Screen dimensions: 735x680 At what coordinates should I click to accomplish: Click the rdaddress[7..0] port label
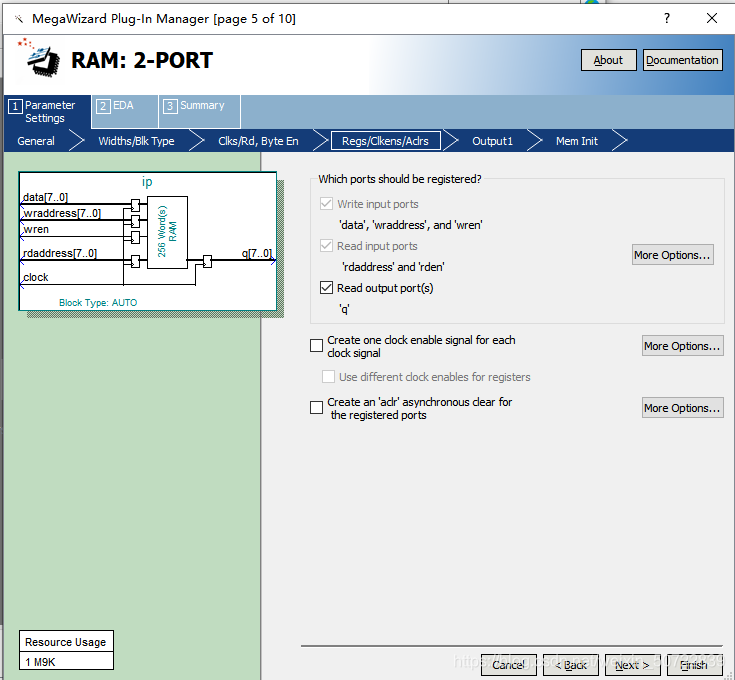(60, 253)
